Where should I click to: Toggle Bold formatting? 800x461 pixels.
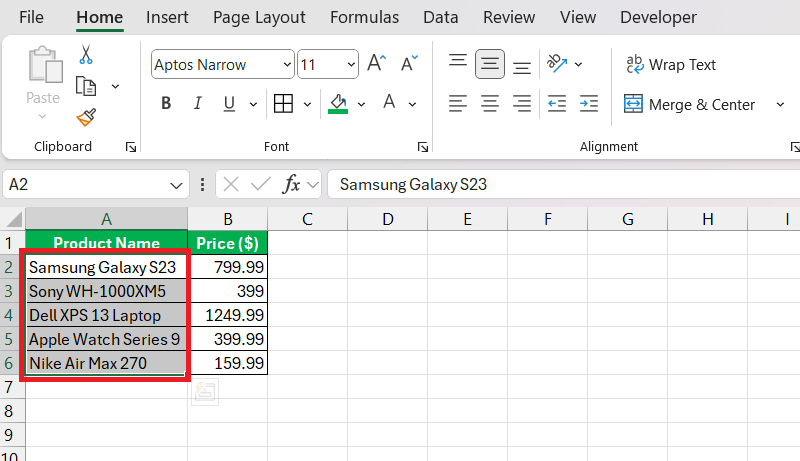point(166,104)
